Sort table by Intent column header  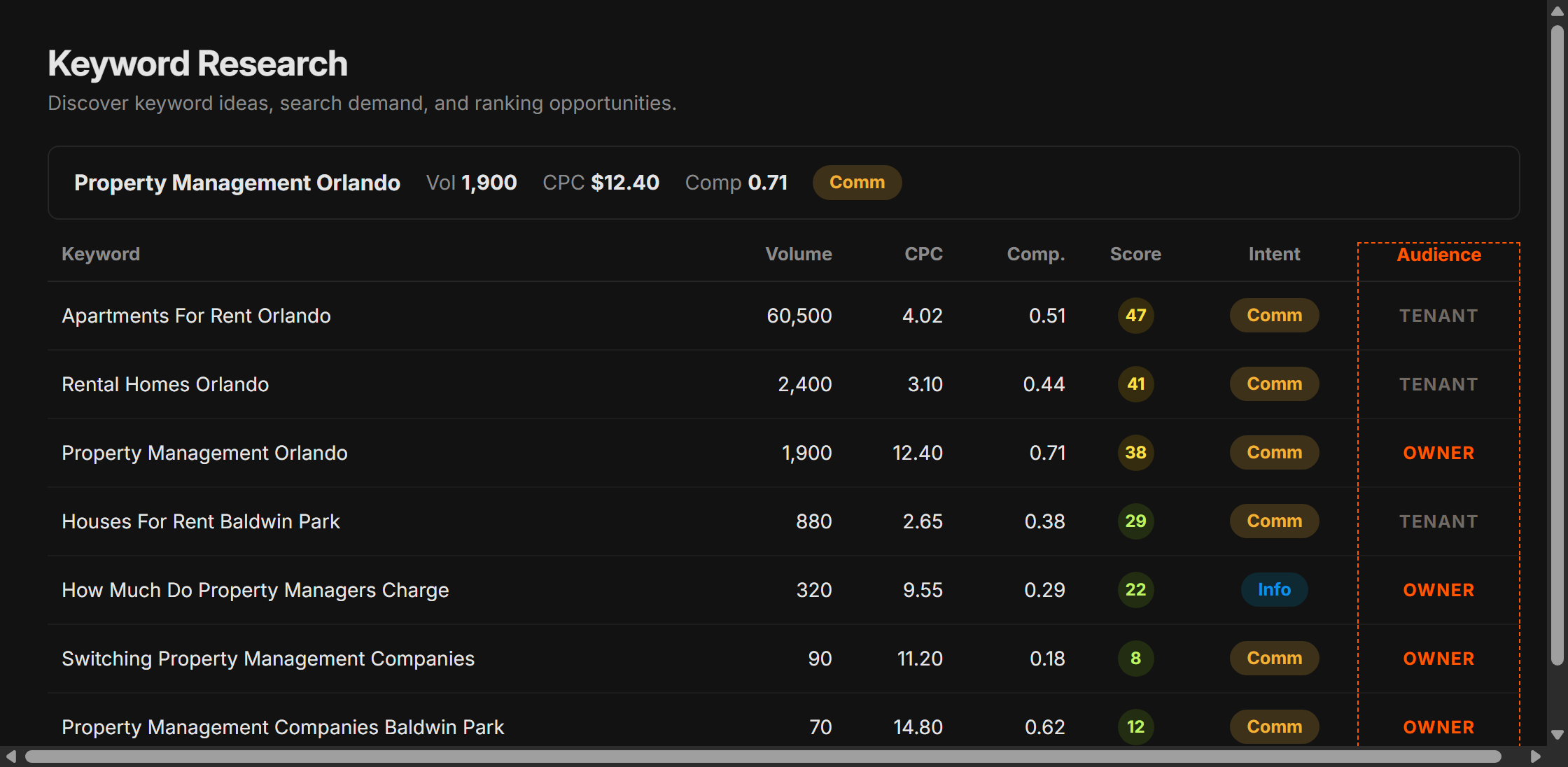pyautogui.click(x=1274, y=254)
